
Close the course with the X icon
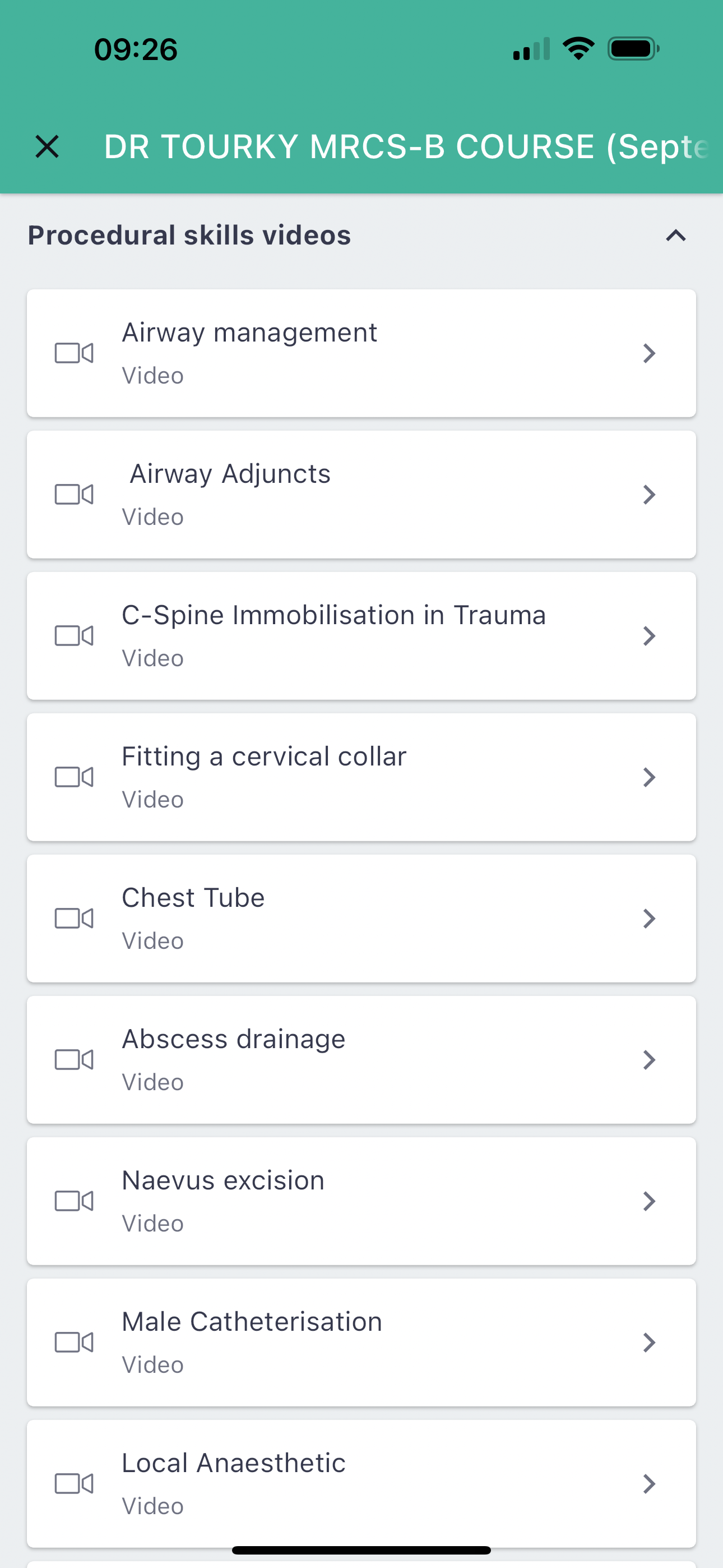[x=47, y=147]
